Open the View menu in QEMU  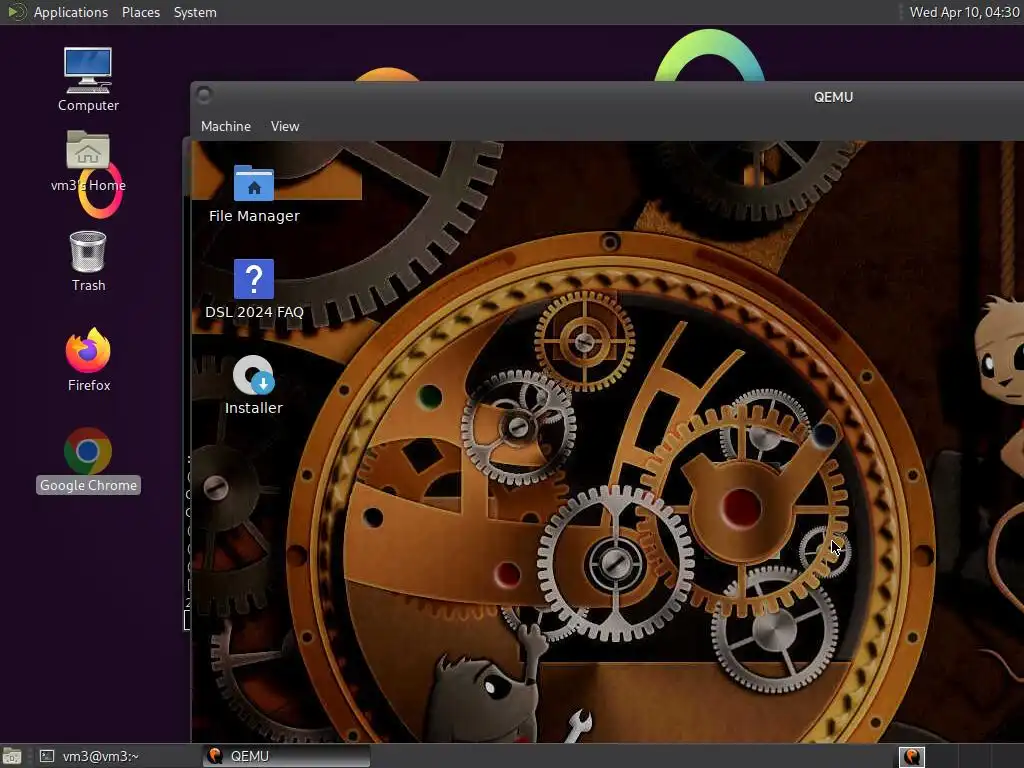[x=285, y=126]
